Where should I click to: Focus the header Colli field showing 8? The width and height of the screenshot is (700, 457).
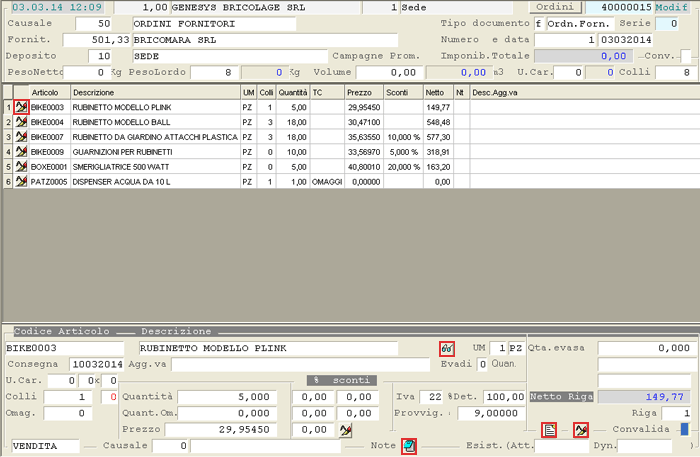675,72
